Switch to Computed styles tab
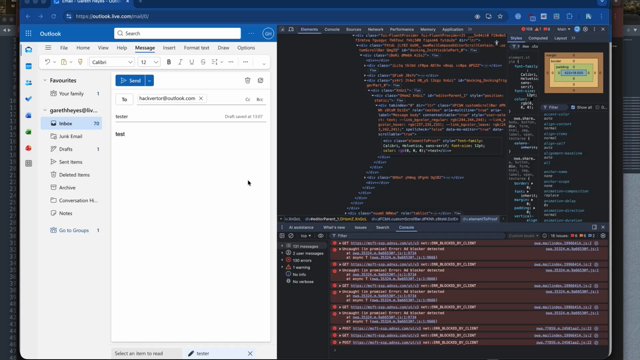This screenshot has height=360, width=640. pos(538,38)
